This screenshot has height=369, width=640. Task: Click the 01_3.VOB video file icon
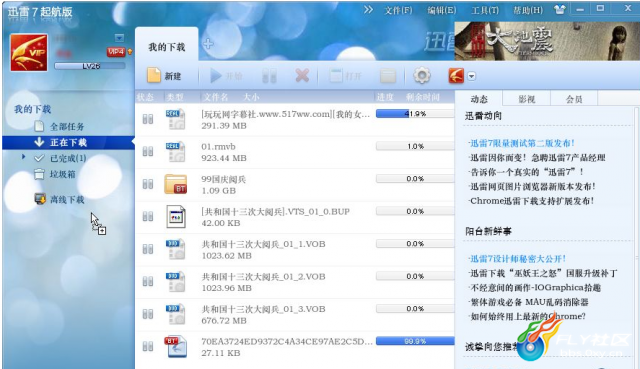(x=176, y=314)
